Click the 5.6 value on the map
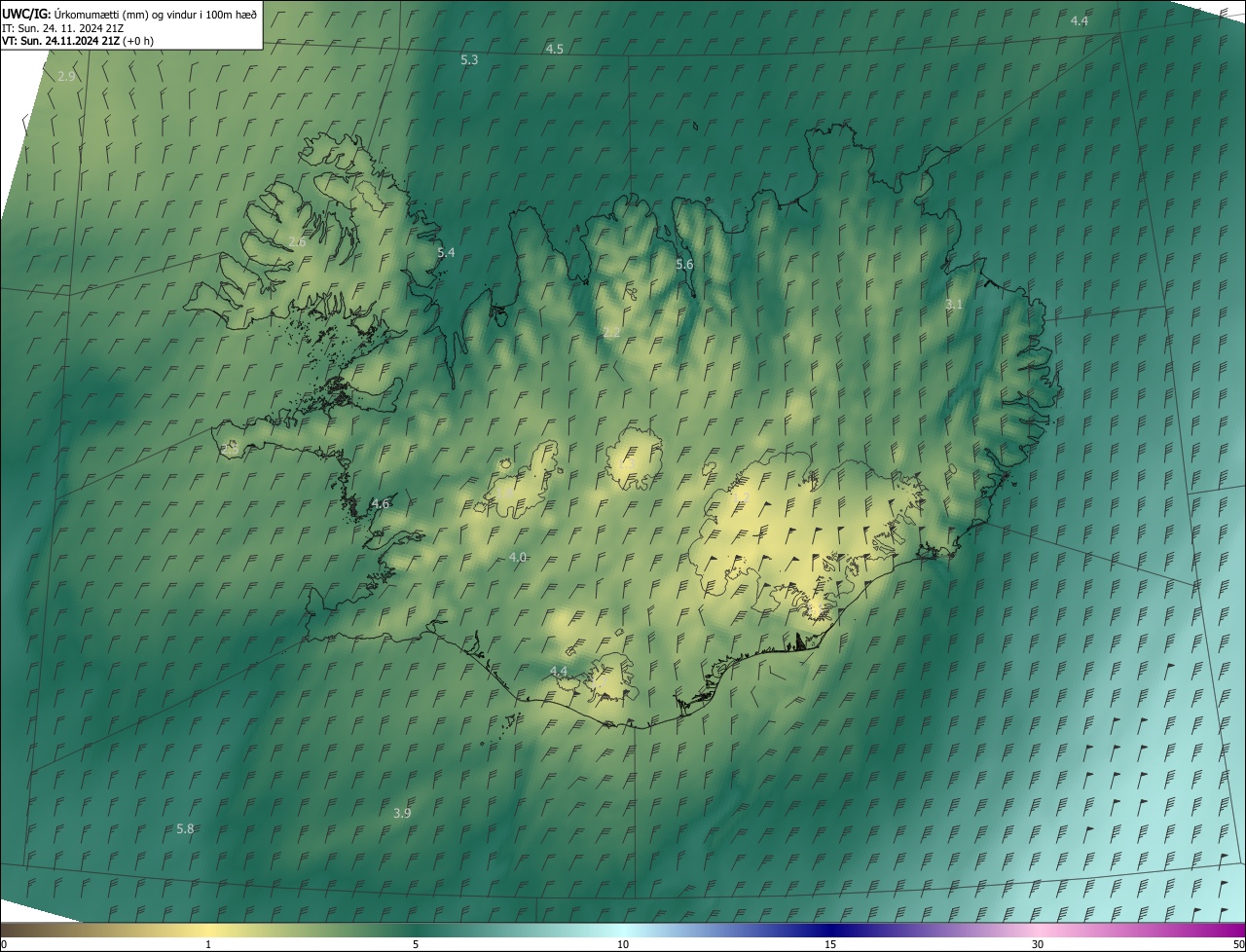Viewport: 1246px width, 952px height. click(x=684, y=265)
